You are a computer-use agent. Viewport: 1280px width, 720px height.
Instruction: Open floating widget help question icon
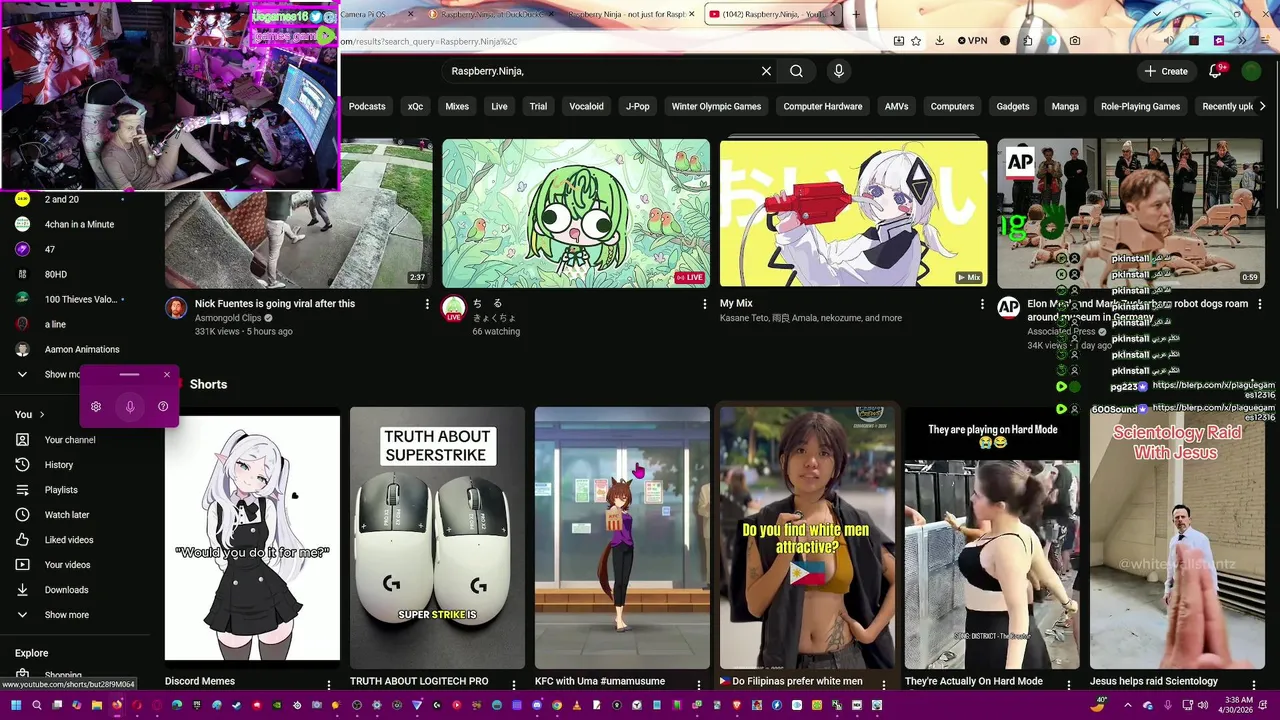click(x=163, y=407)
